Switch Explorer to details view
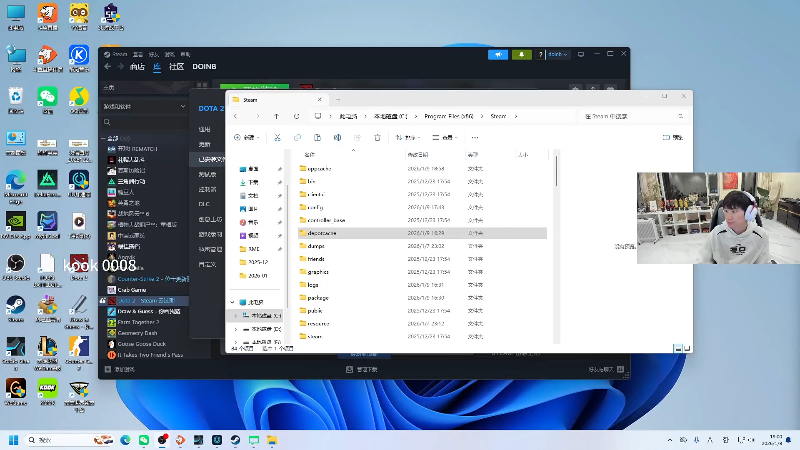 (678, 348)
